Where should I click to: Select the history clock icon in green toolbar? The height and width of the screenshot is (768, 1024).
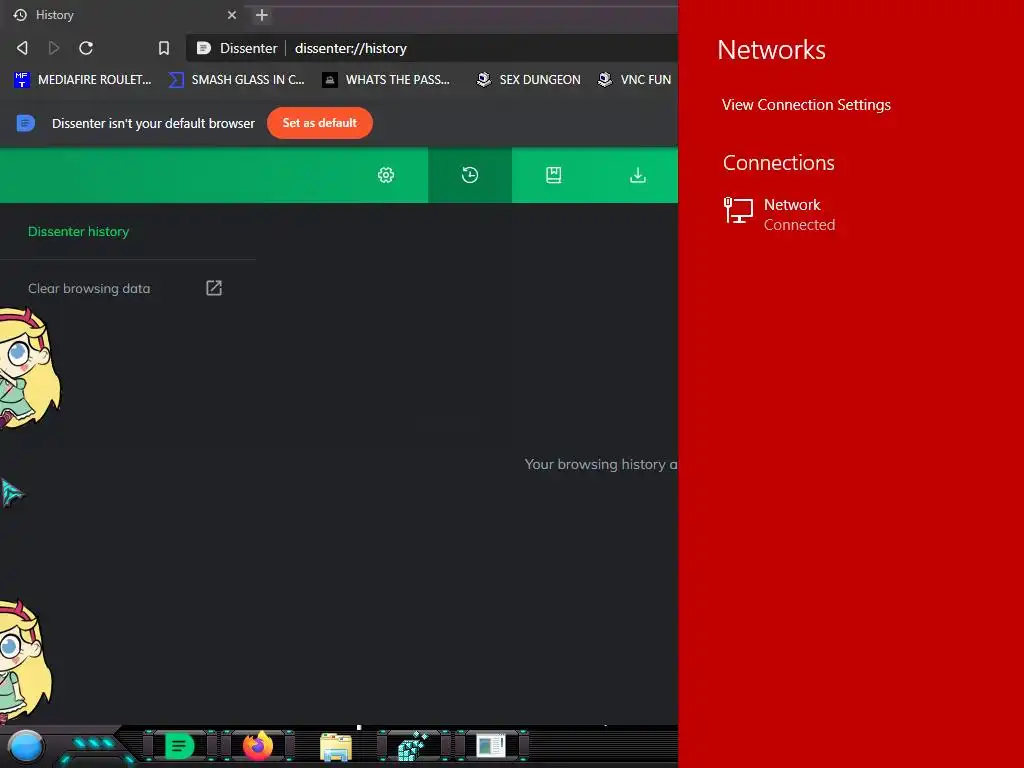(x=470, y=175)
